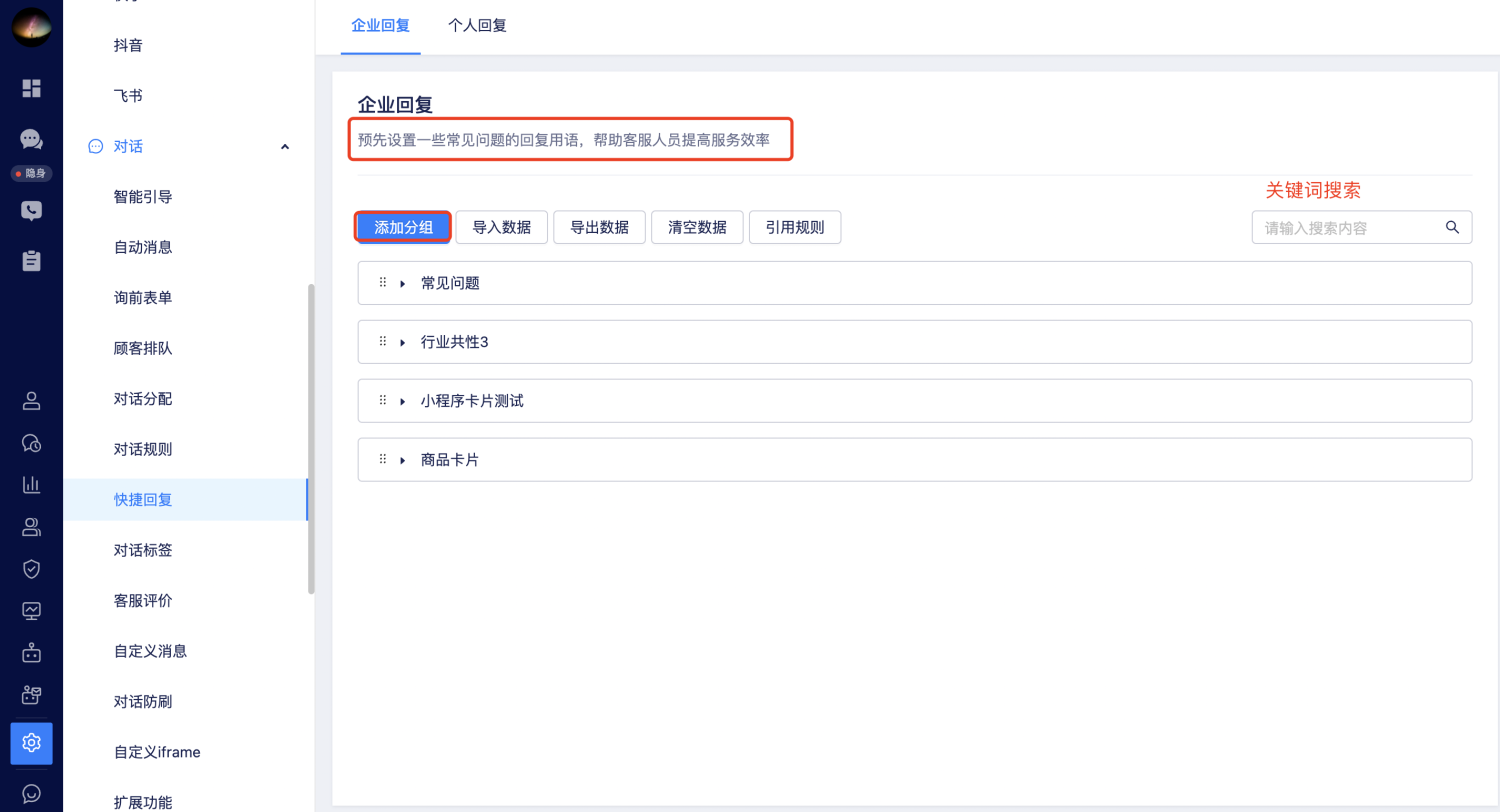
Task: Click the shield check icon
Action: click(x=31, y=569)
